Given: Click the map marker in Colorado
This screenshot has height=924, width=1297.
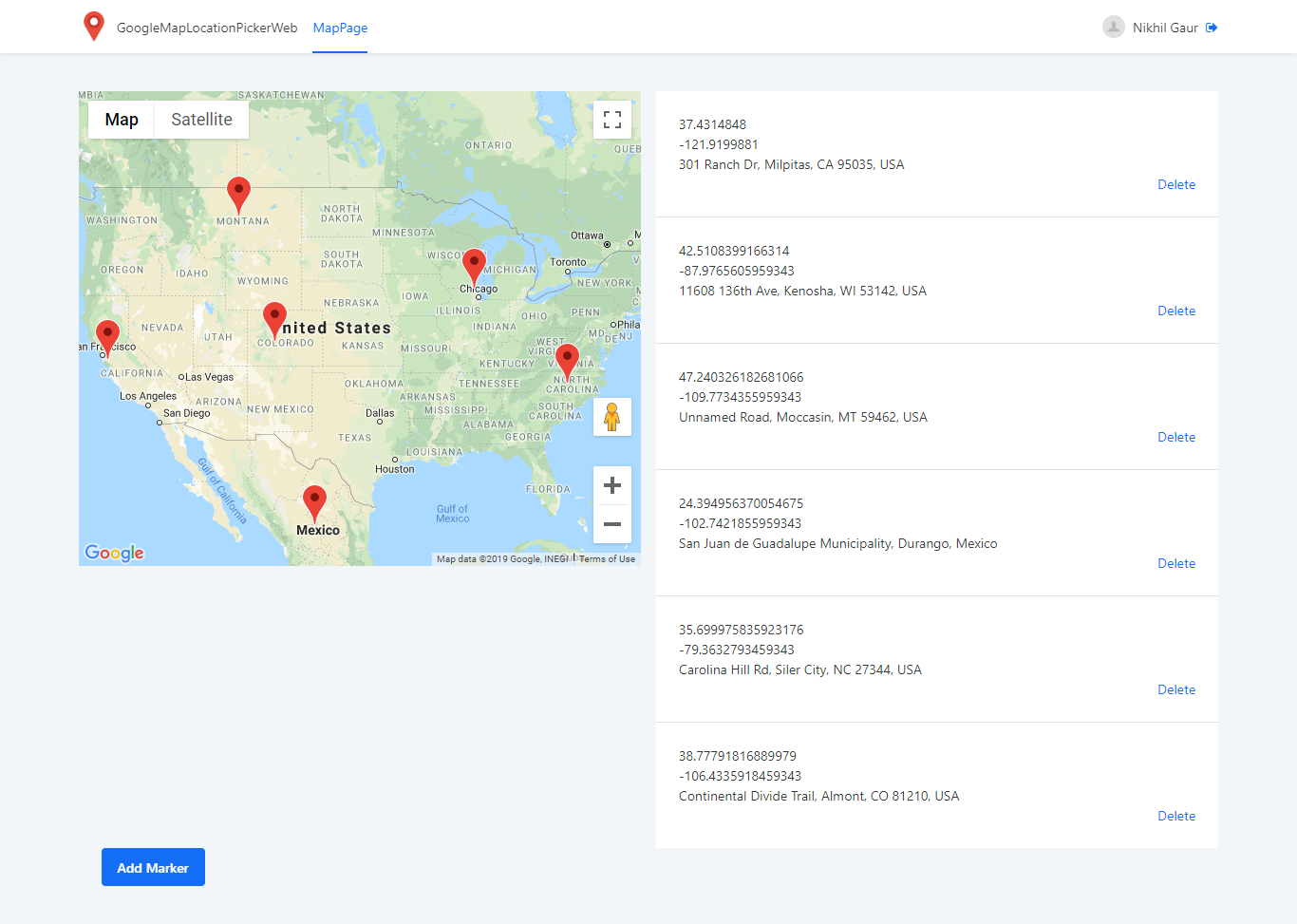Looking at the screenshot, I should (x=274, y=318).
